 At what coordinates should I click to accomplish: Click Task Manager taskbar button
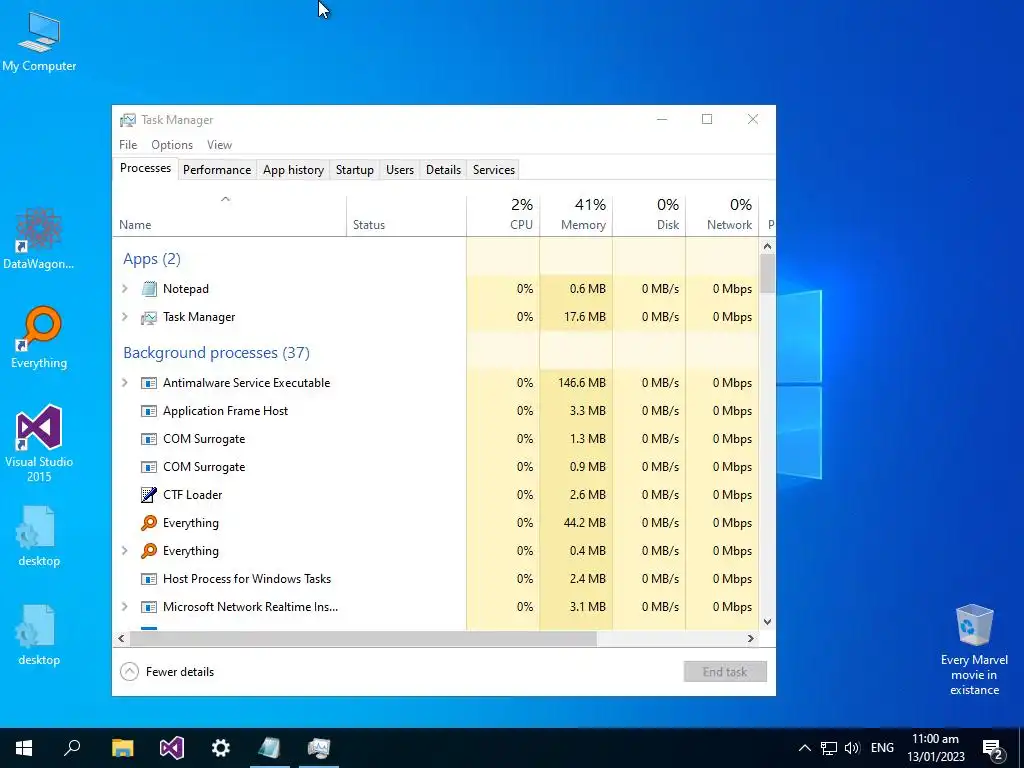319,748
